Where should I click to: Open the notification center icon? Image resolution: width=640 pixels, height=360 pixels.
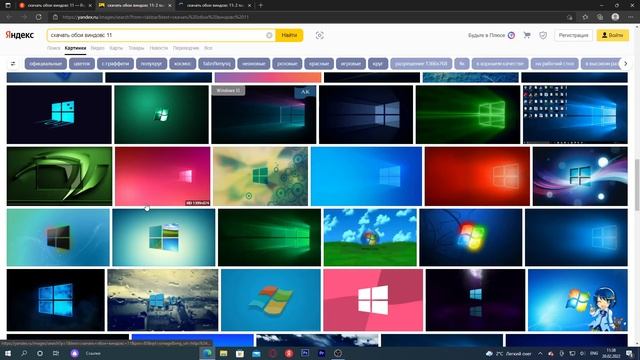(x=630, y=353)
